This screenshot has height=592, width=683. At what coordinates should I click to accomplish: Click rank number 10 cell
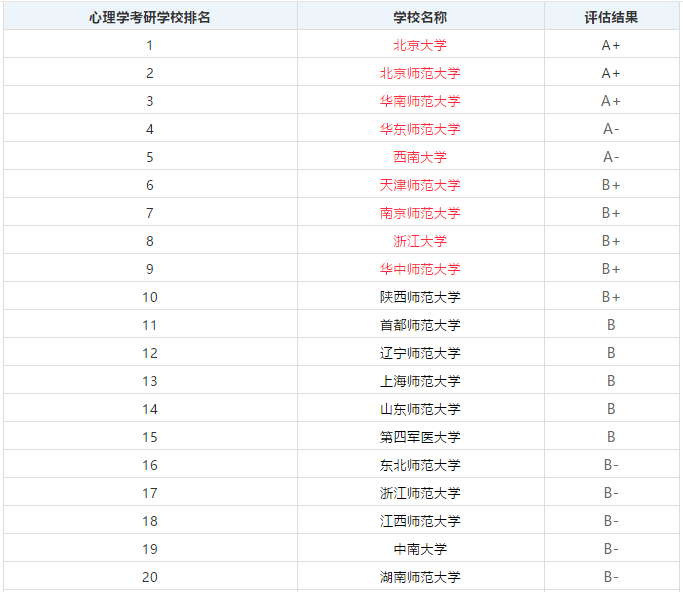[x=150, y=297]
